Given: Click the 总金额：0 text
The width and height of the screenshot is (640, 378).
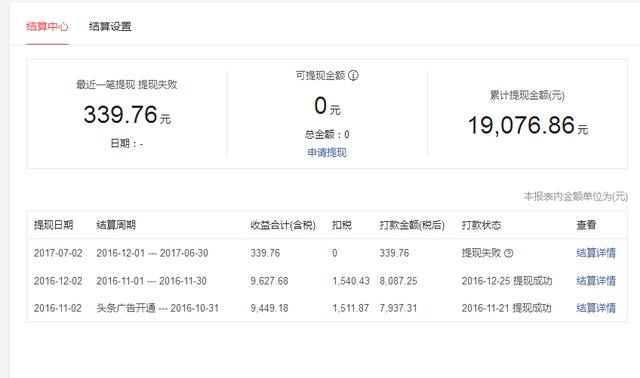Looking at the screenshot, I should click(327, 134).
